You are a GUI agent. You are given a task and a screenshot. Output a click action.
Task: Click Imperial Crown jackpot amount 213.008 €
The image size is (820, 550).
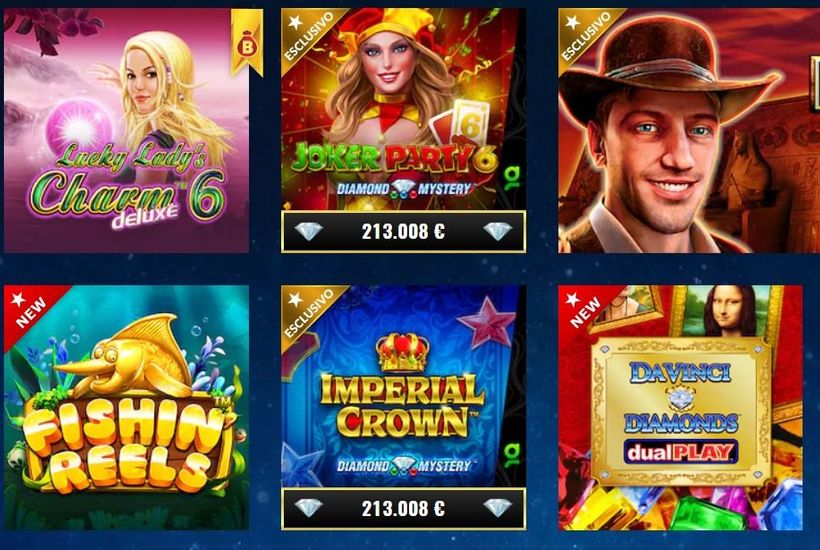tap(403, 508)
